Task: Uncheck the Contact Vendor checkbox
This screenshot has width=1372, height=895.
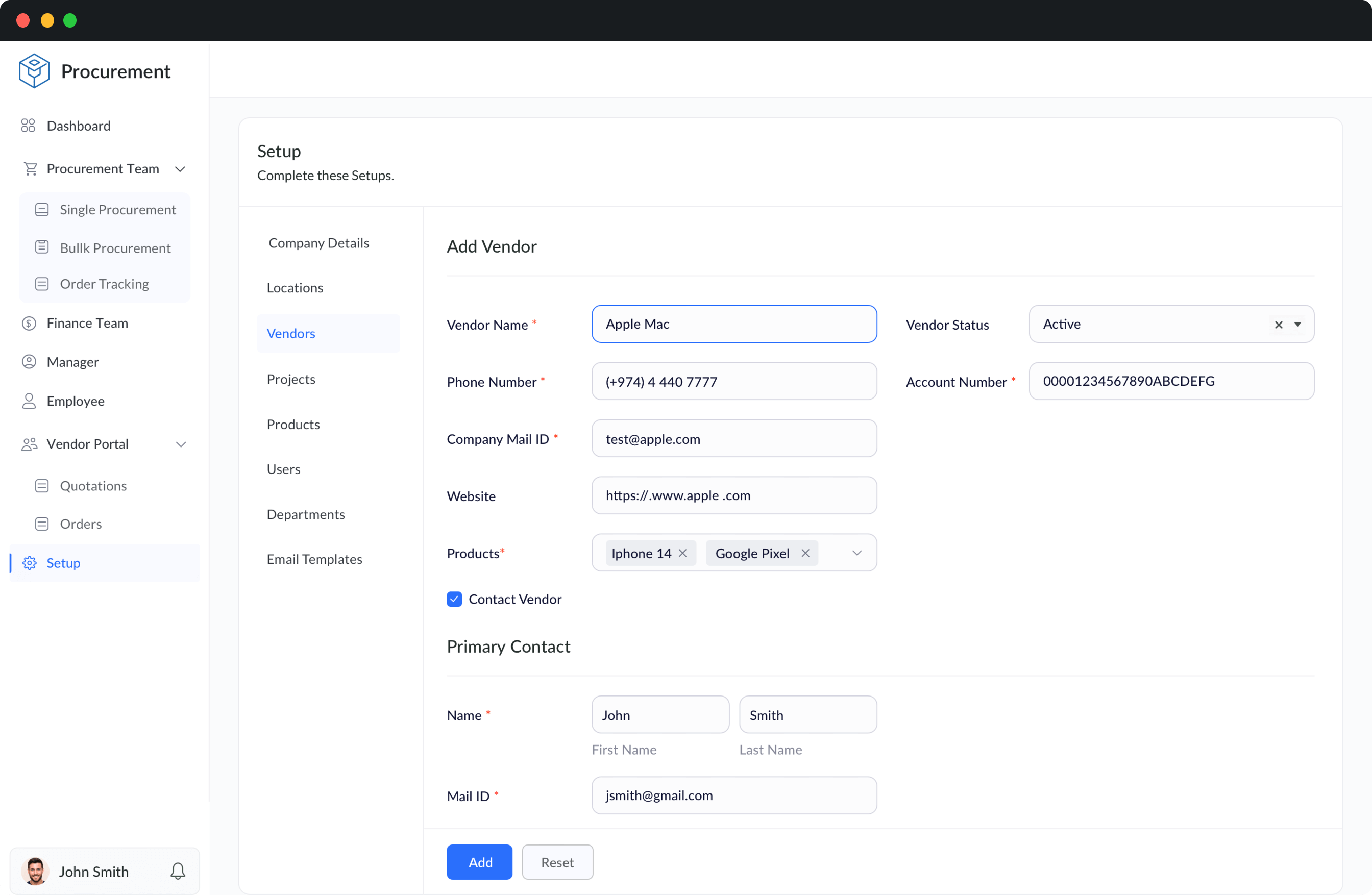Action: (x=454, y=599)
